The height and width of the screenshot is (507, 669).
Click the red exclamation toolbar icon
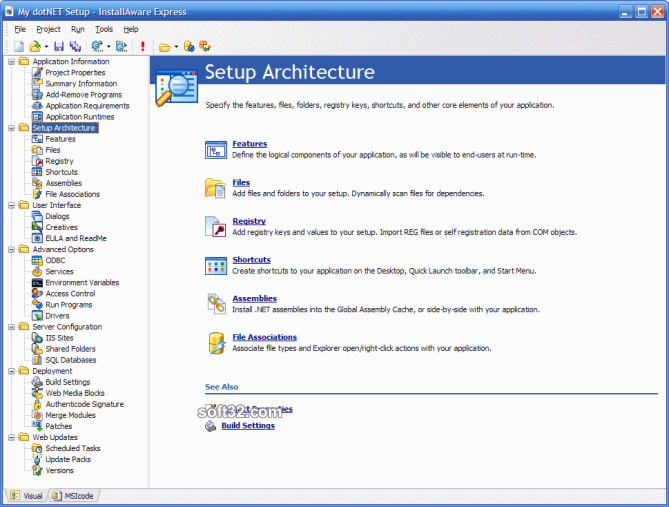(x=143, y=46)
